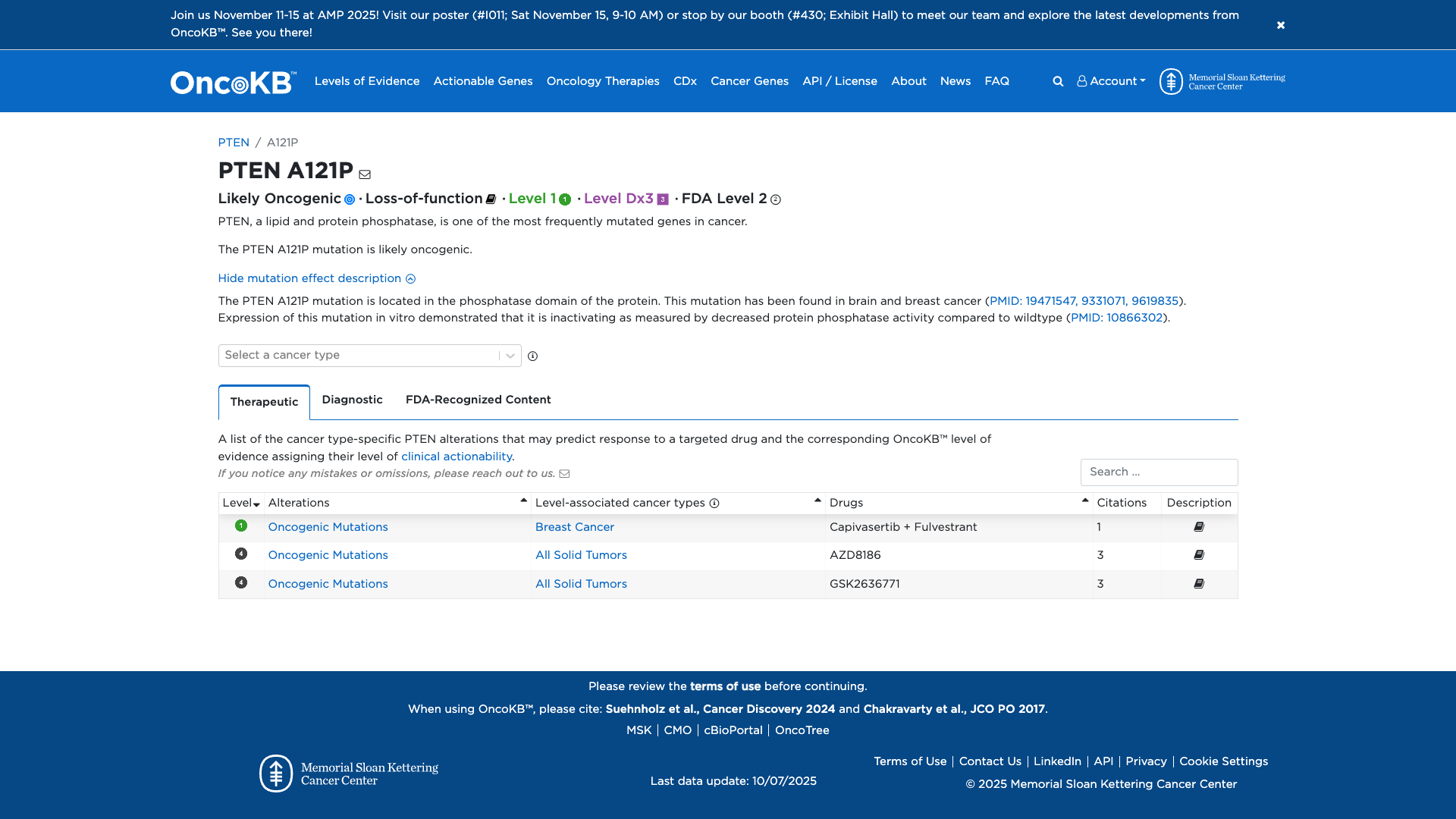
Task: Open the Level column sort dropdown
Action: pyautogui.click(x=256, y=504)
